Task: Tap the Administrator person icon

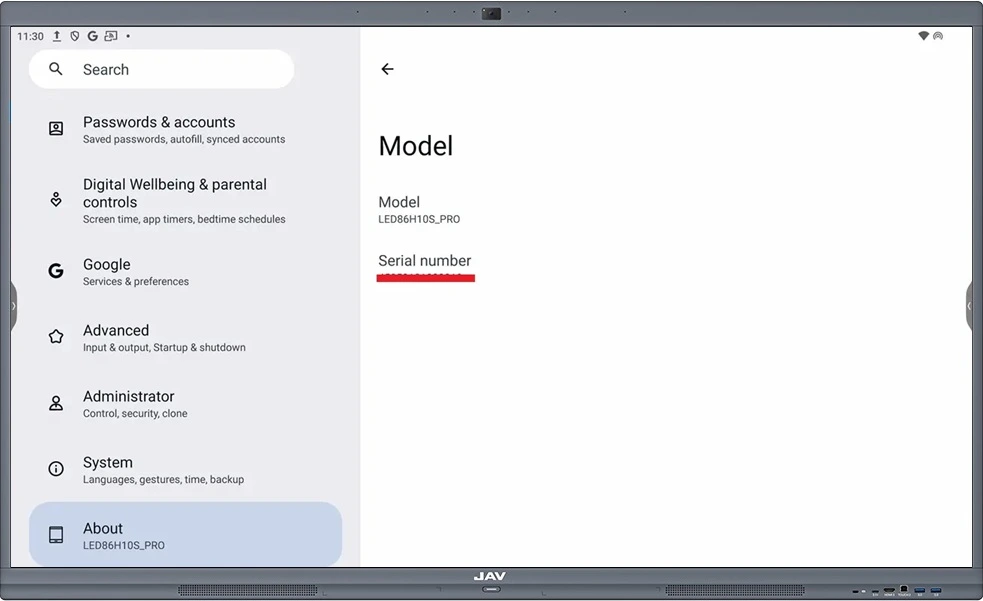Action: 56,403
